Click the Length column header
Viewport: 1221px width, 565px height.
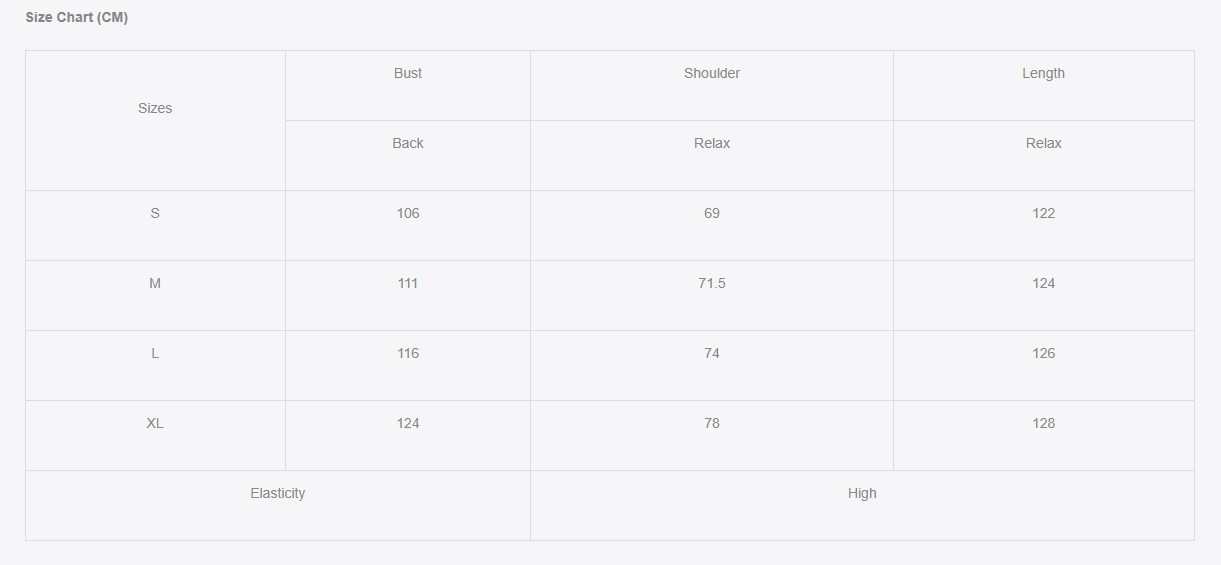[1043, 73]
